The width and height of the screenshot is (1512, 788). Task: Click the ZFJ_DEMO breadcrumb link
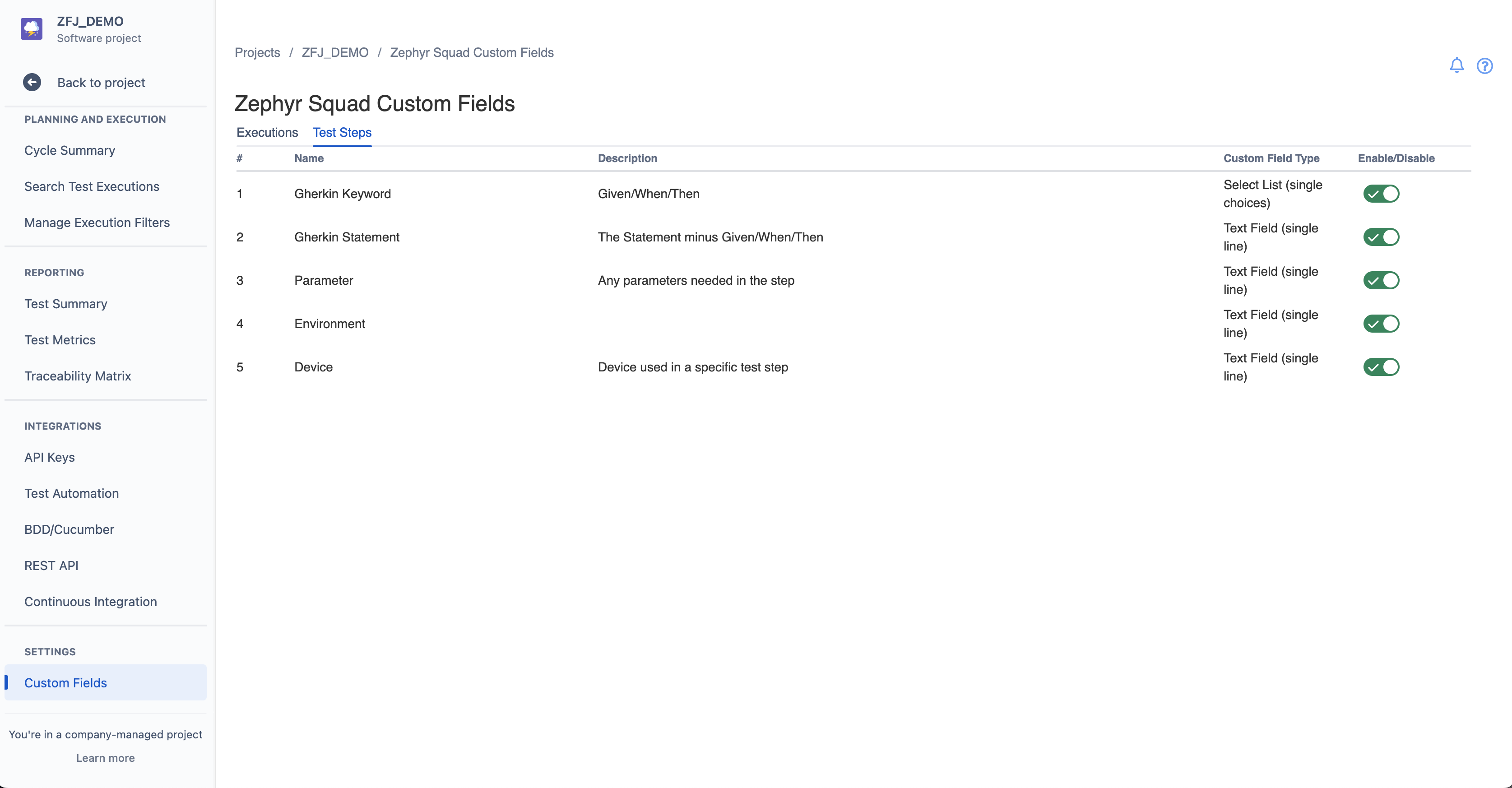334,53
